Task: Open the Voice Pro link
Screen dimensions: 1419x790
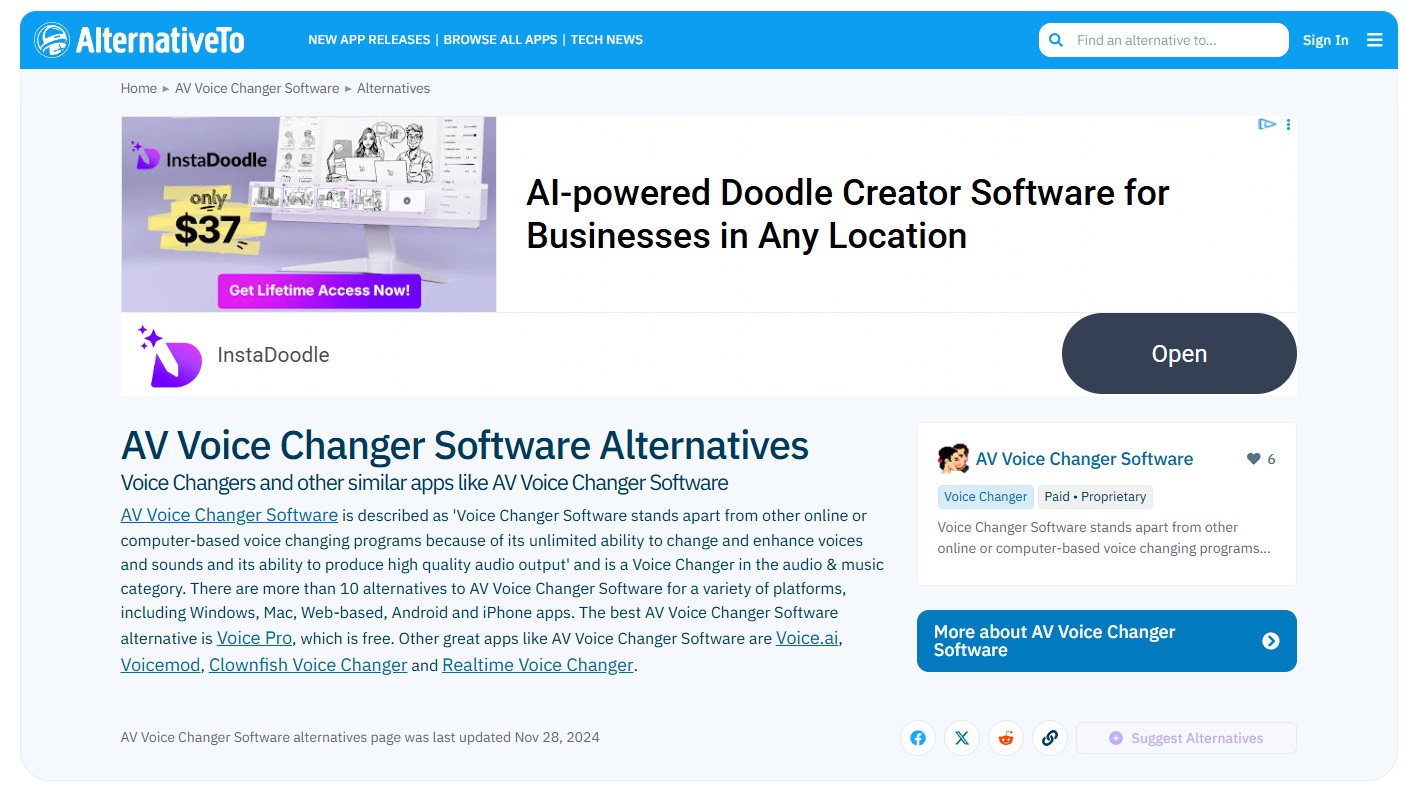Action: [x=255, y=638]
